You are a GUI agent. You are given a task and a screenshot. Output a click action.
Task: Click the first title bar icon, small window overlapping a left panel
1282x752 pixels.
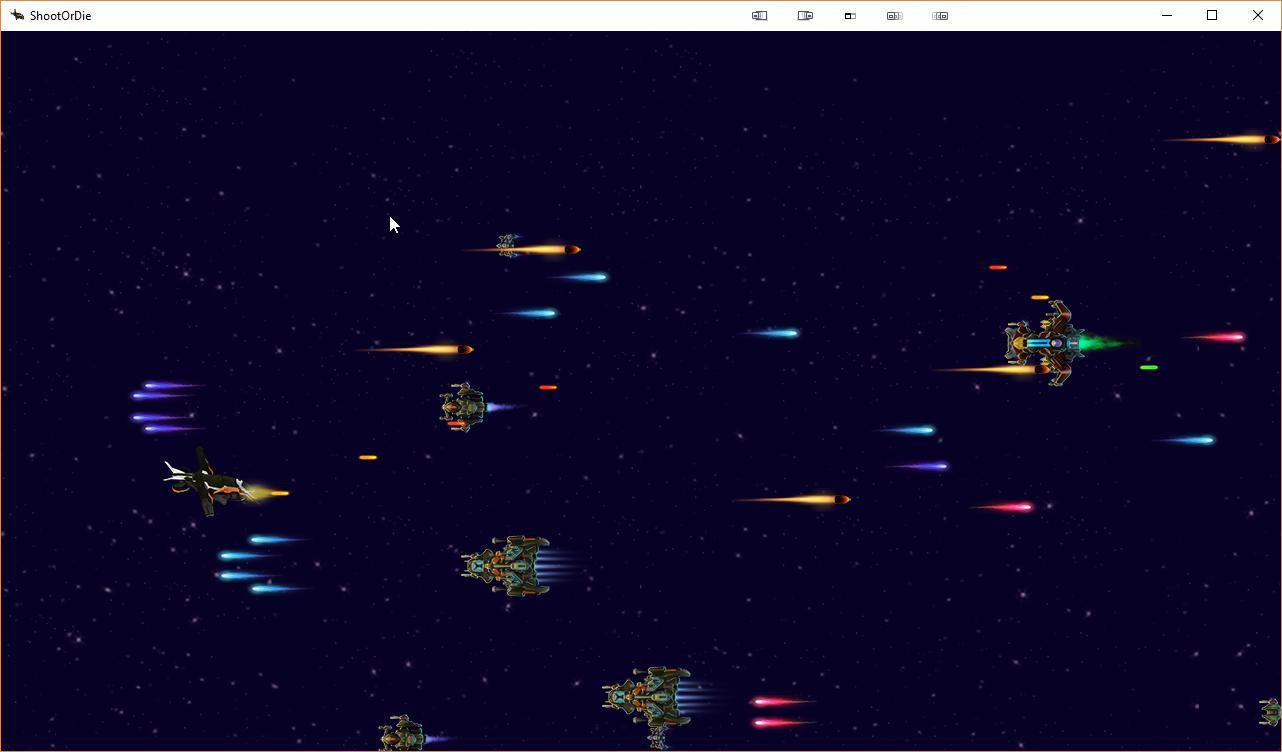click(760, 16)
